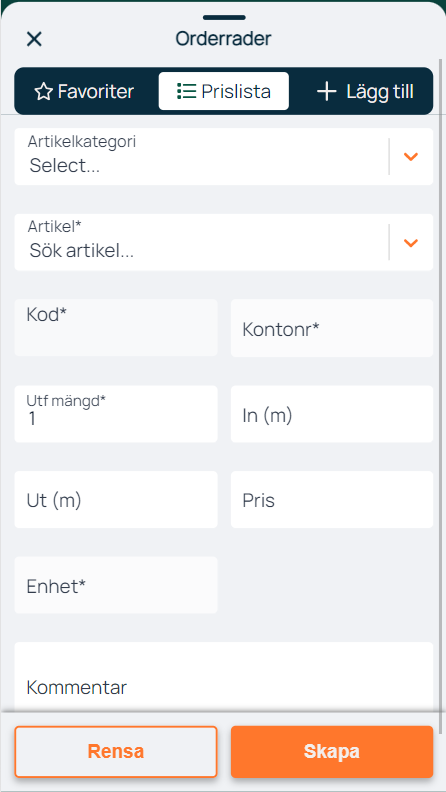Select the Lägg till plus tab

pos(365,91)
